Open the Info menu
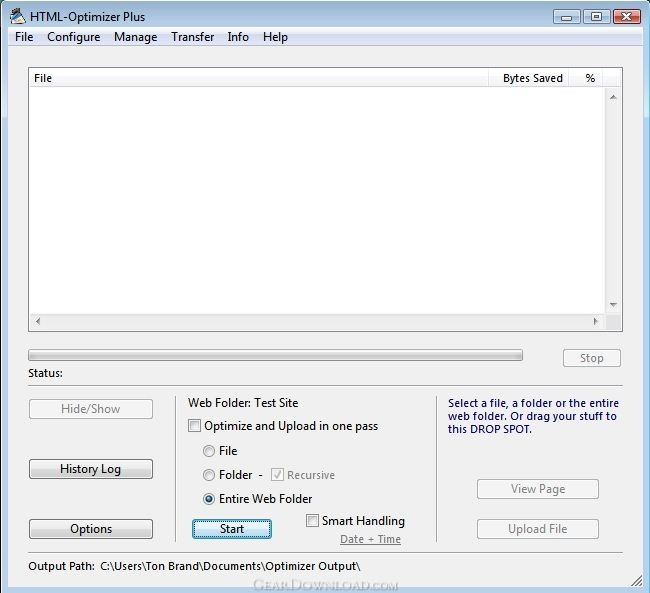 pyautogui.click(x=238, y=37)
